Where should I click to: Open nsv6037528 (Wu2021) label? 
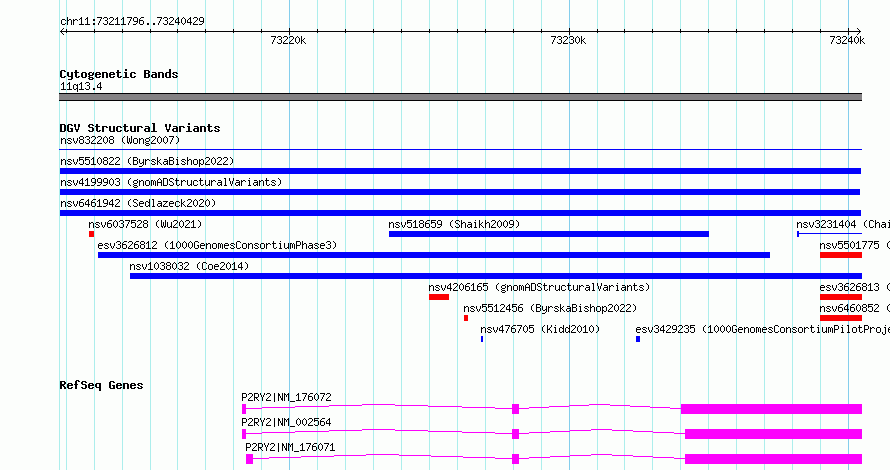pyautogui.click(x=145, y=224)
